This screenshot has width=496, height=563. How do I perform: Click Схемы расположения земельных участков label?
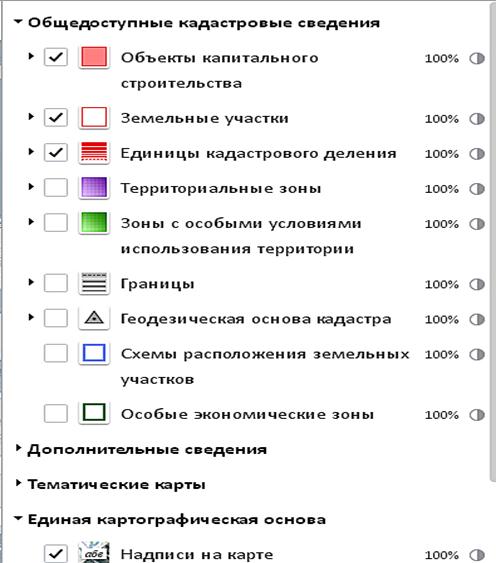tap(265, 367)
